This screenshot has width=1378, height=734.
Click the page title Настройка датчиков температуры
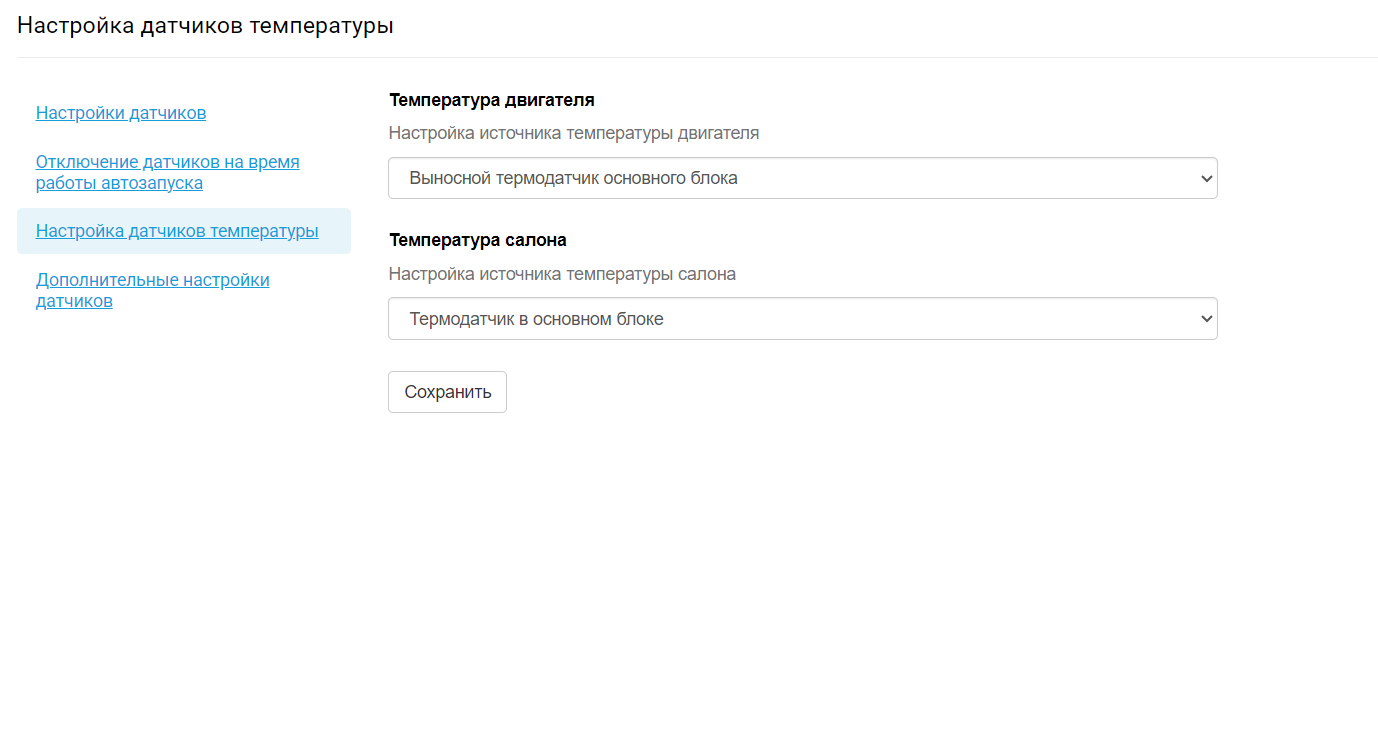point(205,26)
